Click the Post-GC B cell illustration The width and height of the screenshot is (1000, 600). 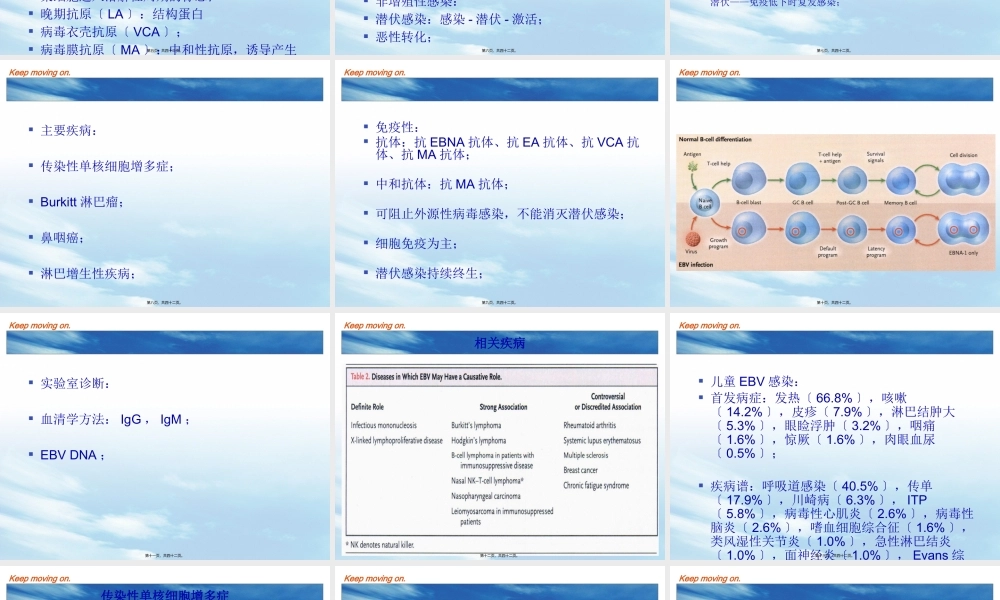click(x=853, y=181)
